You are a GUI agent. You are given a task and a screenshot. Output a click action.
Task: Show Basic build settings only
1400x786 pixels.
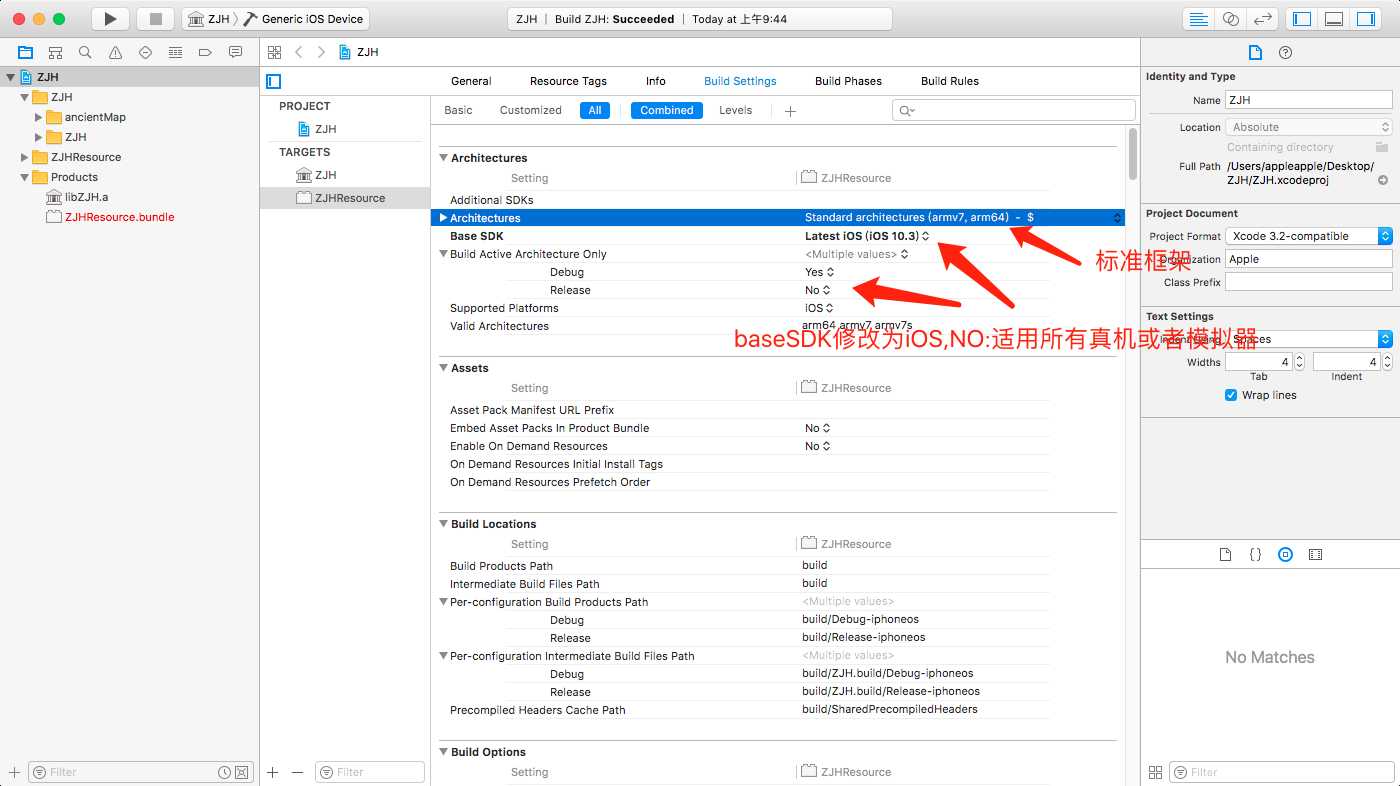click(x=458, y=110)
